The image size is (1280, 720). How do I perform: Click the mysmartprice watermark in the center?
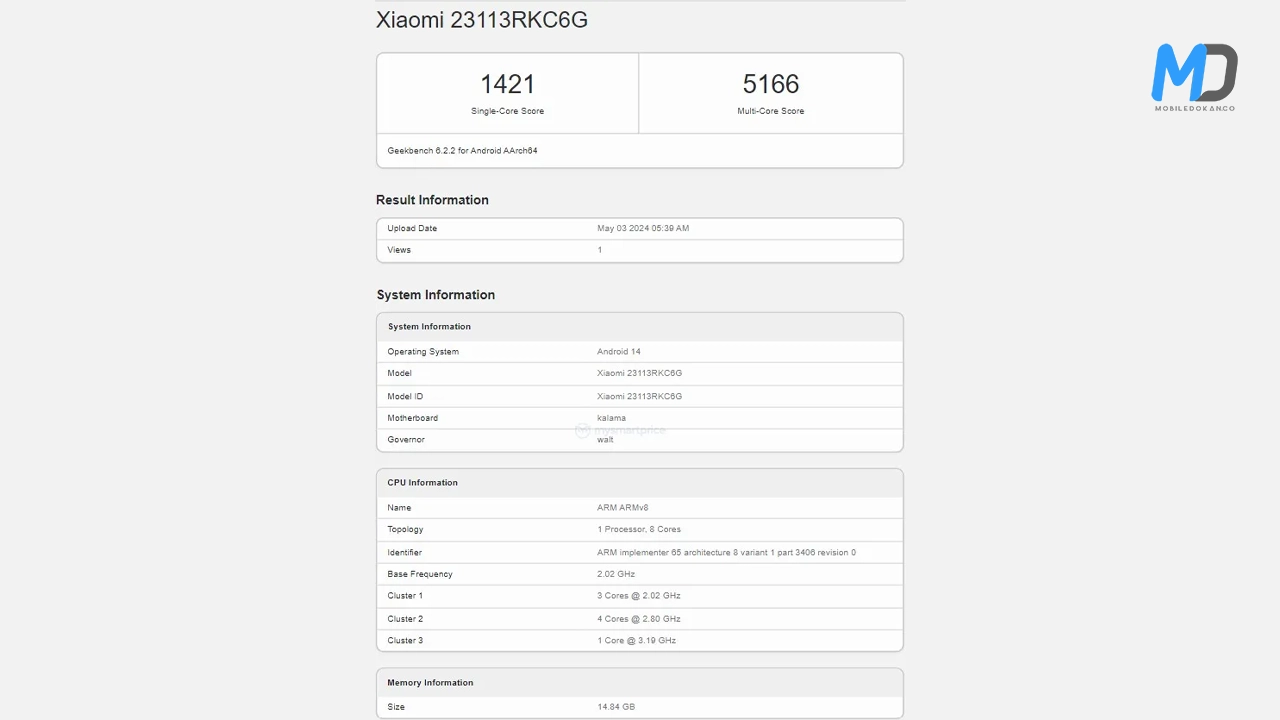point(620,430)
